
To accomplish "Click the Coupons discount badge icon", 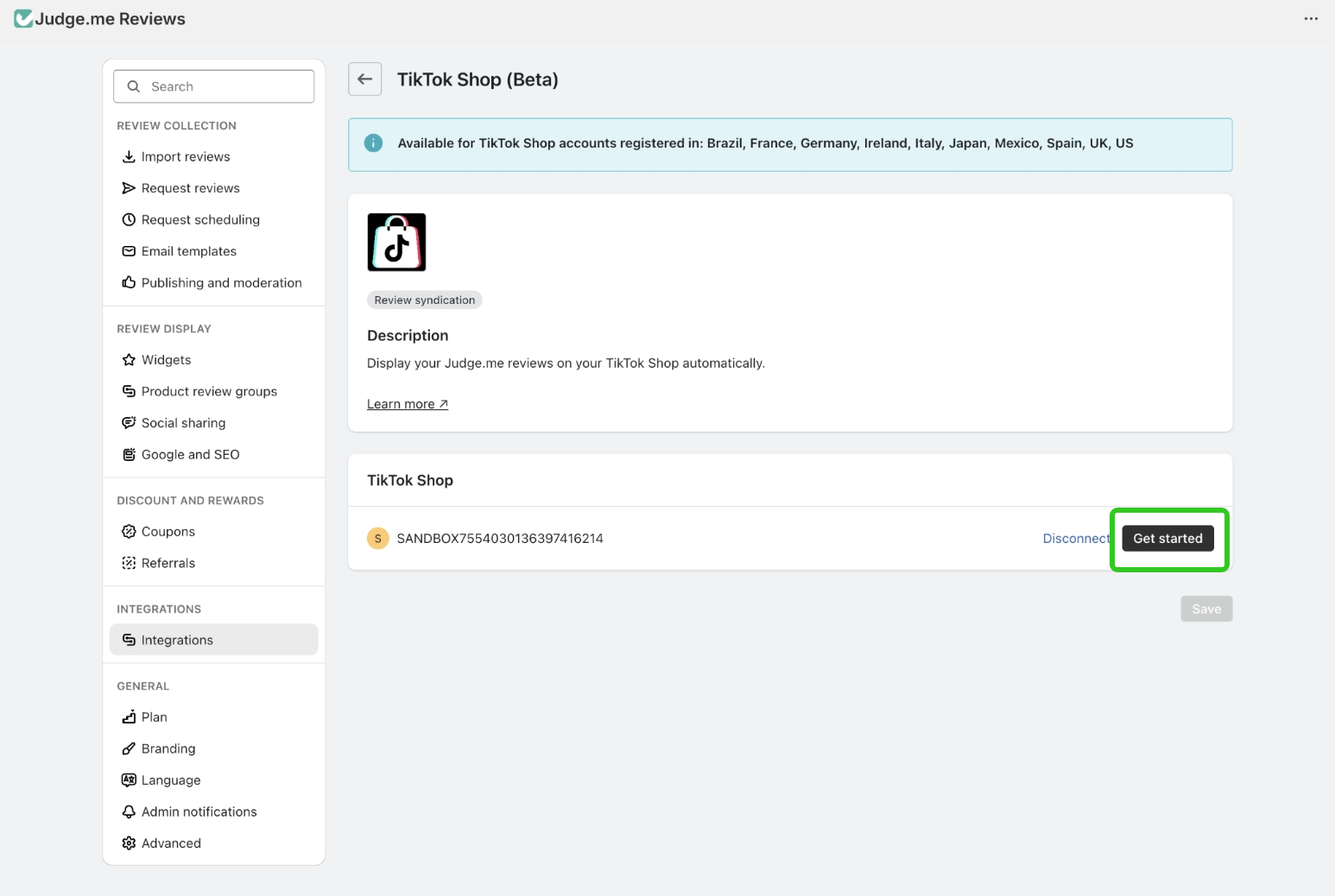I will 129,532.
